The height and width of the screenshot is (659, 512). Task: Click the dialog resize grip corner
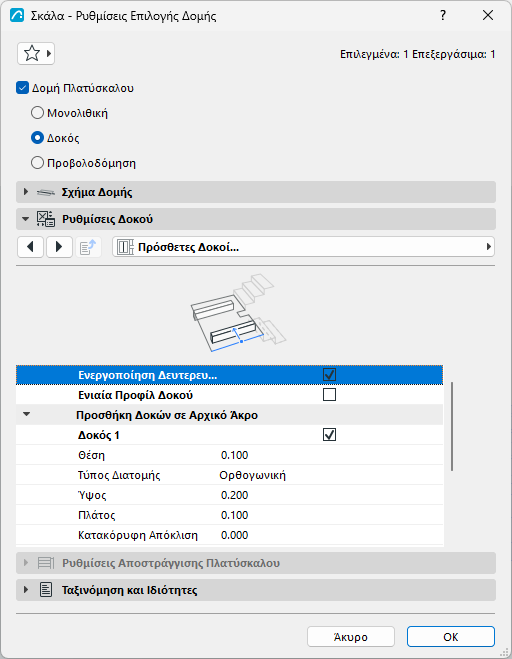(x=504, y=653)
